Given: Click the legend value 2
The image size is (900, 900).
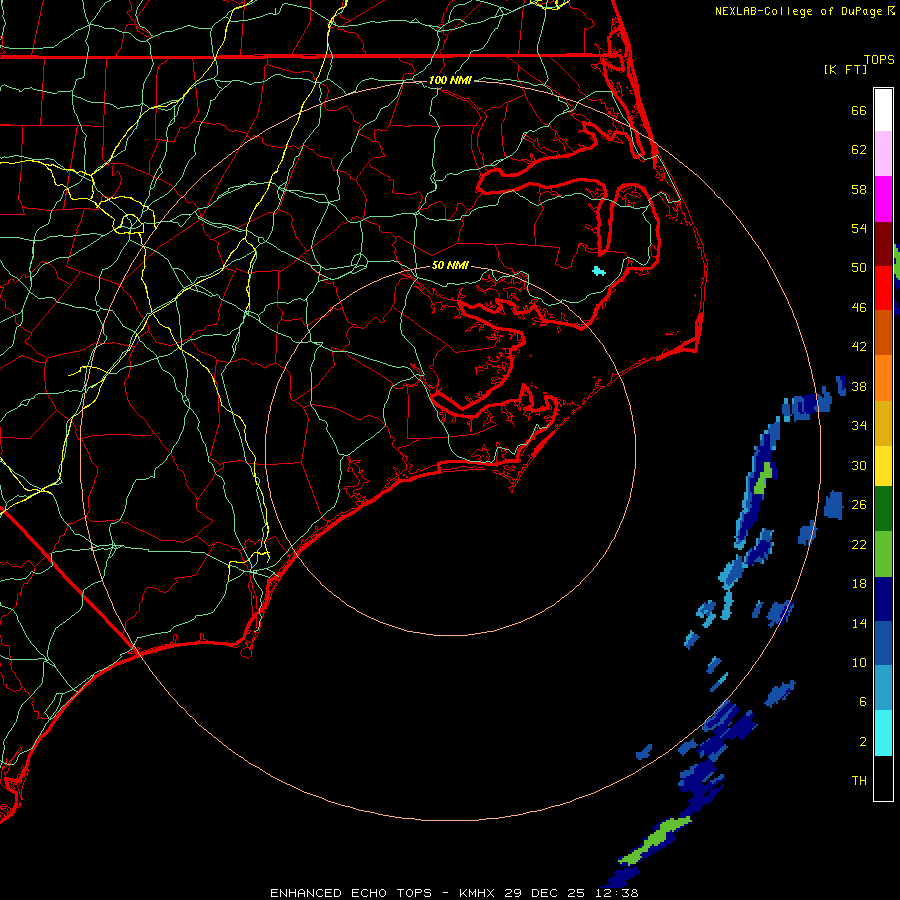Looking at the screenshot, I should pos(863,742).
